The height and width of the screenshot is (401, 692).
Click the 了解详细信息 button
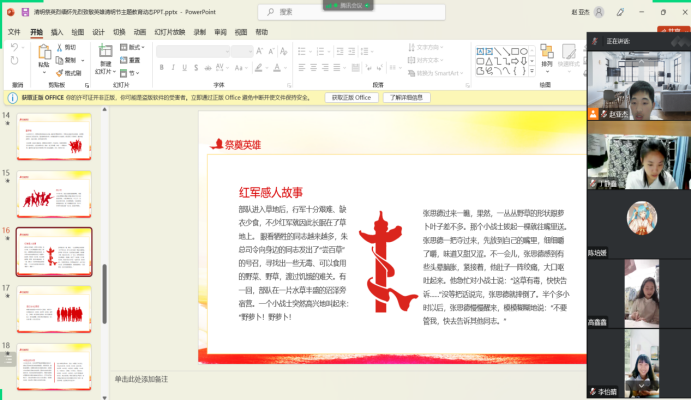pos(408,98)
